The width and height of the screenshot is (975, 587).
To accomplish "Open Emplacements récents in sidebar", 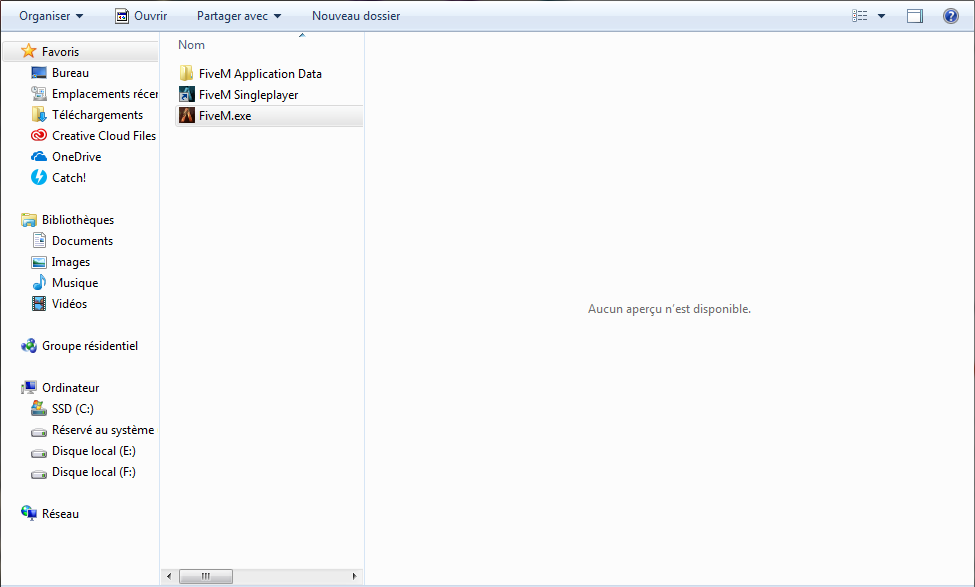I will tap(104, 94).
